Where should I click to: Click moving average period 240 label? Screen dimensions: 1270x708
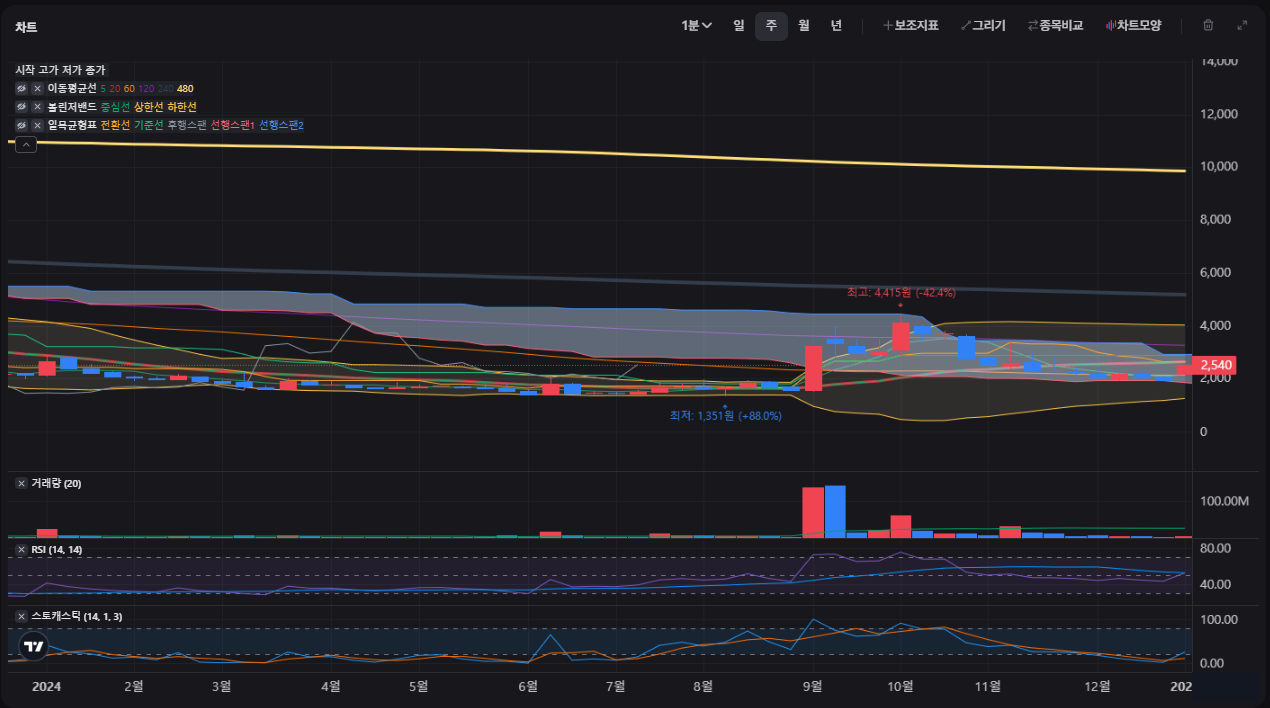(165, 89)
